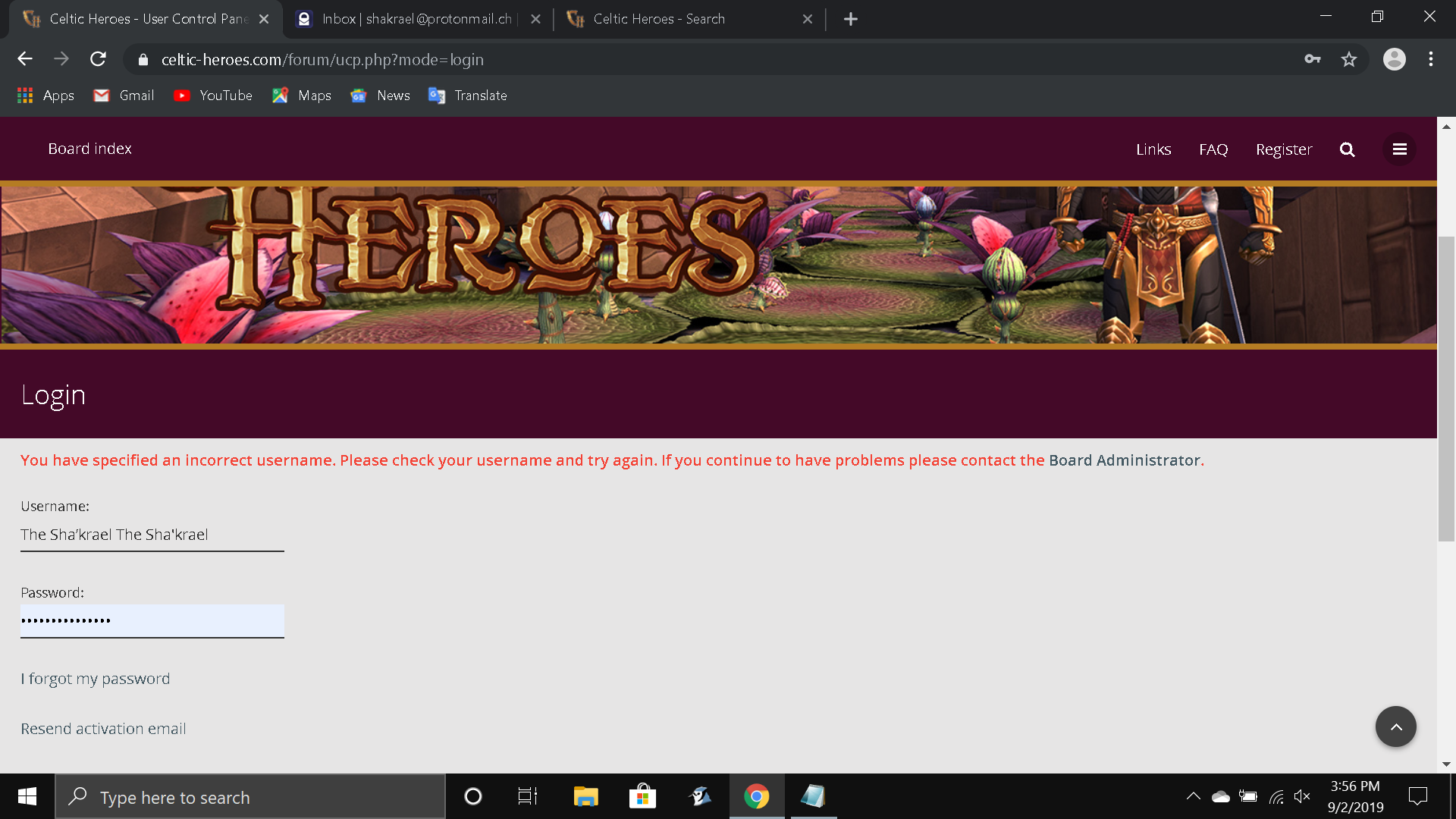Open the hamburger menu in forum header
1456x819 pixels.
pos(1399,149)
